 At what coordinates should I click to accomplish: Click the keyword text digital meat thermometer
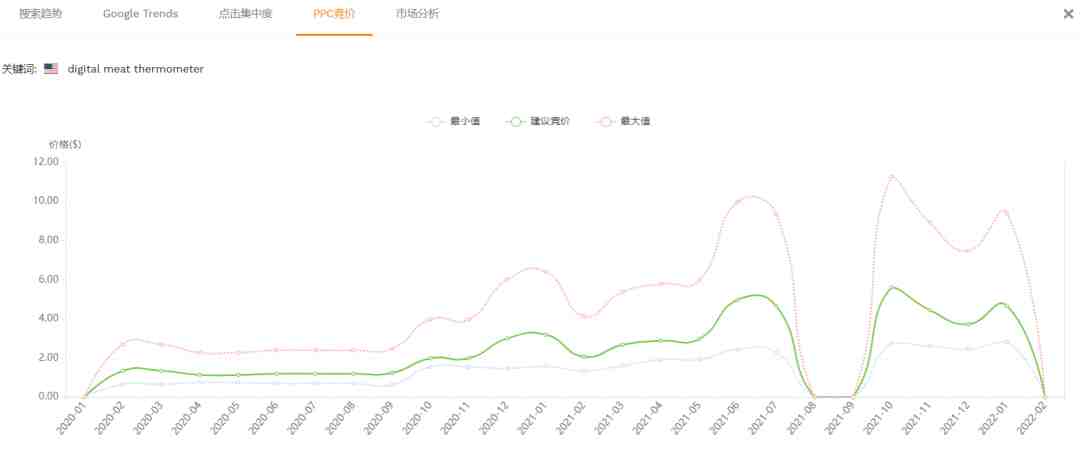pos(136,69)
